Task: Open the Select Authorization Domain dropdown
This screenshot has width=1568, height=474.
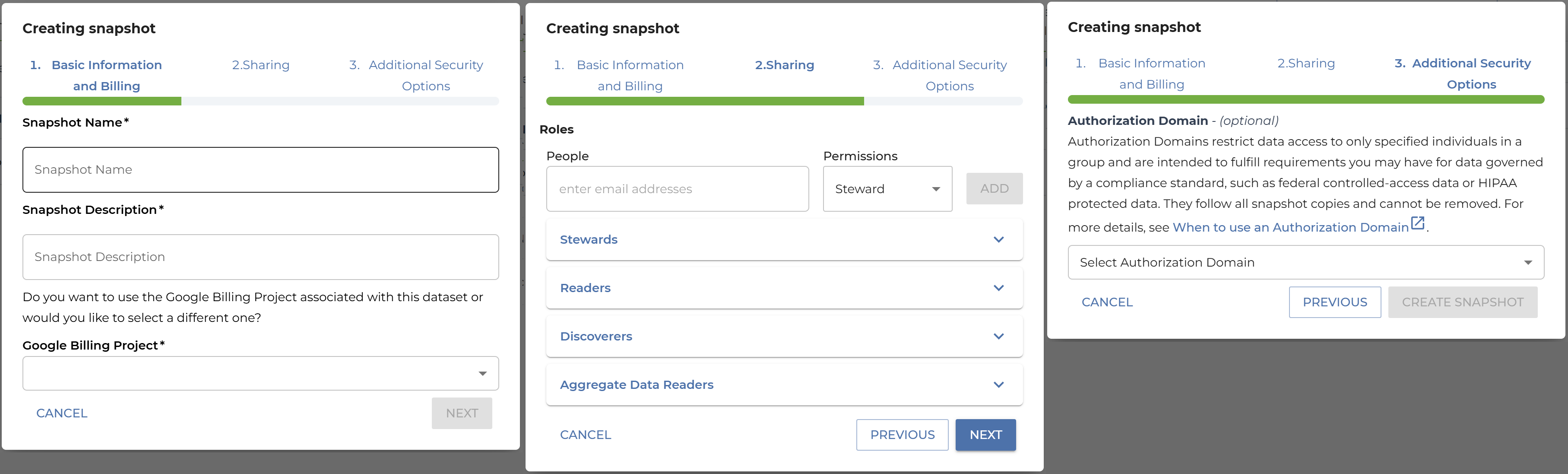Action: [x=1305, y=262]
